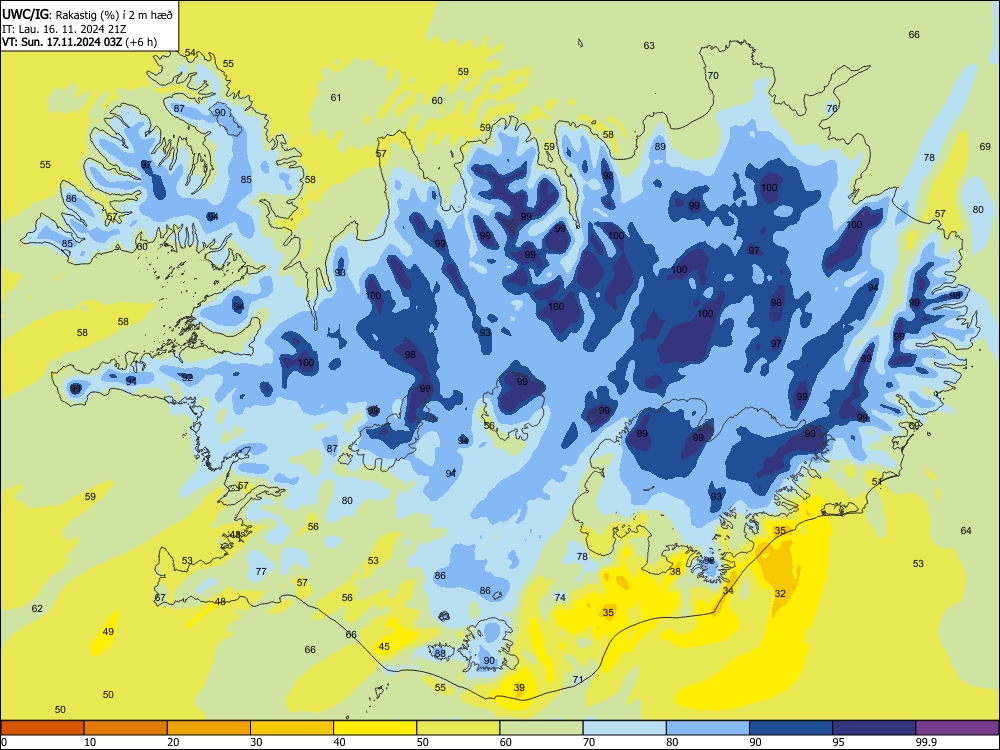The height and width of the screenshot is (750, 1000).
Task: Click the map value '39' at the south coast
Action: pyautogui.click(x=519, y=688)
